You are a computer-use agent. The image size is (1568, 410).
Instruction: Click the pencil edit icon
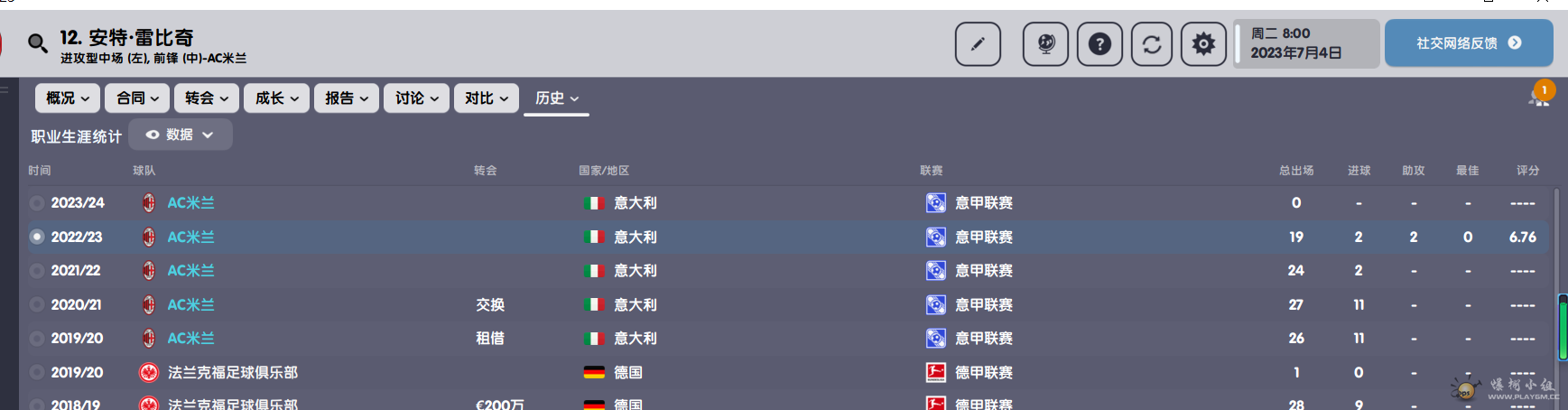[978, 43]
